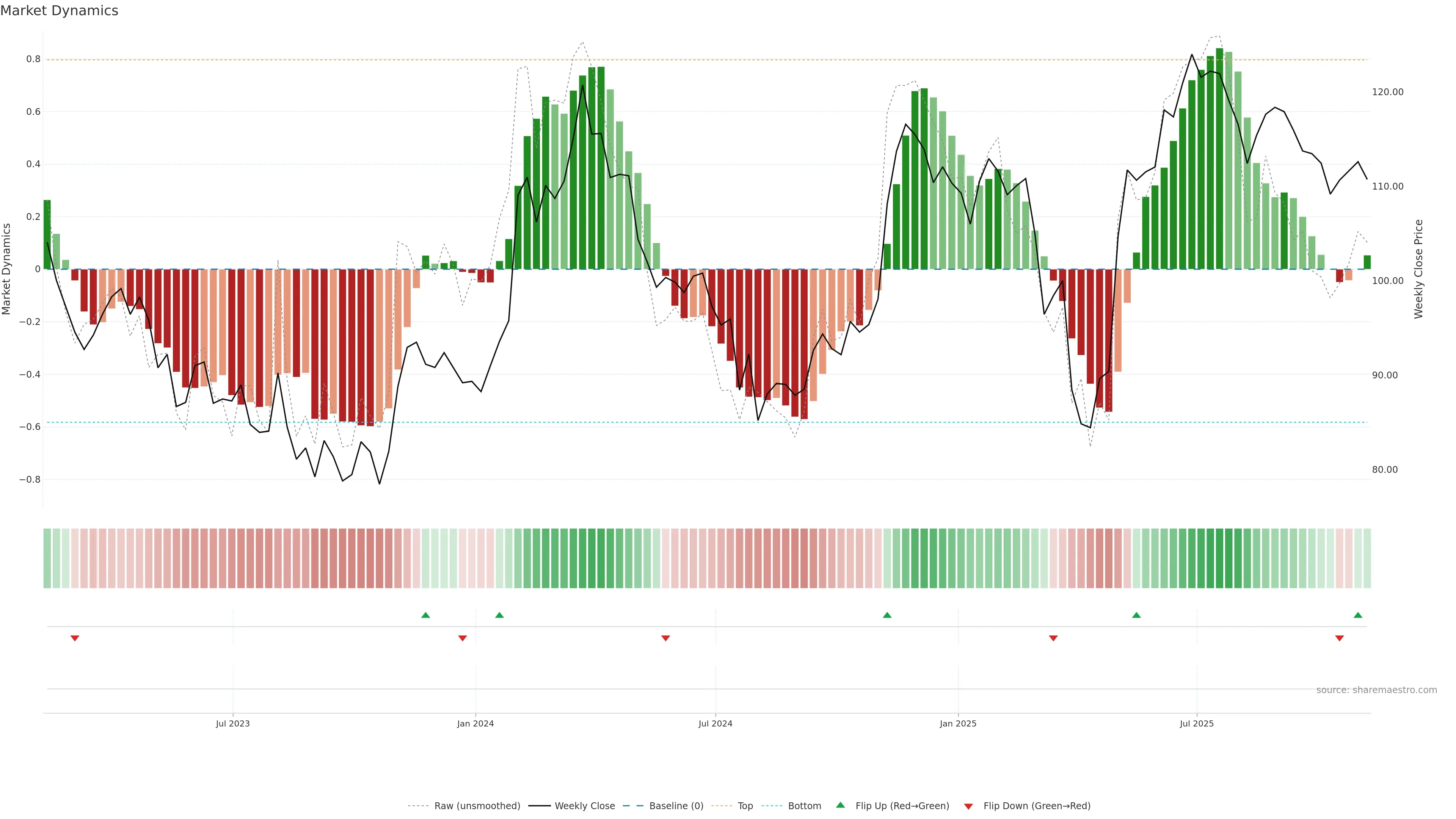Toggle the Weekly Close legend series
Image resolution: width=1456 pixels, height=819 pixels.
pos(584,806)
